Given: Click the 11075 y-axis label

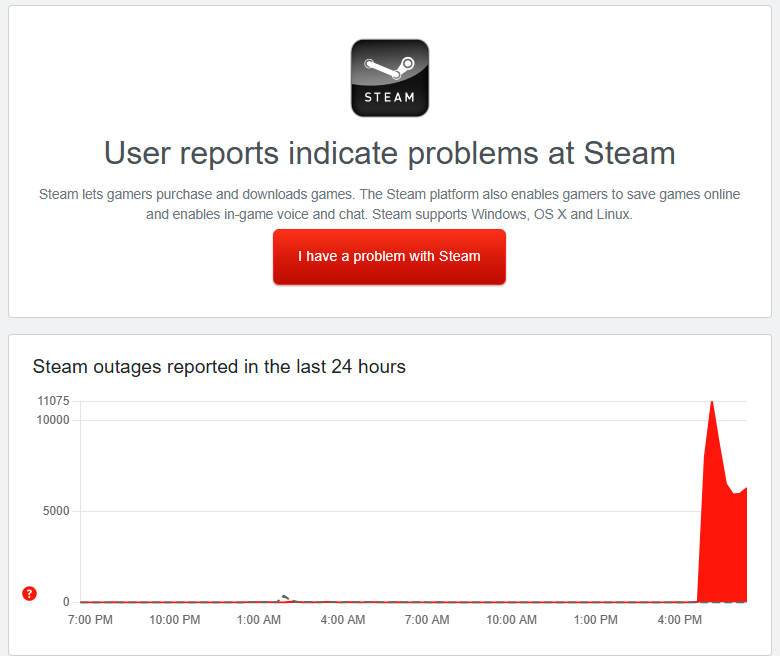Looking at the screenshot, I should coord(53,401).
